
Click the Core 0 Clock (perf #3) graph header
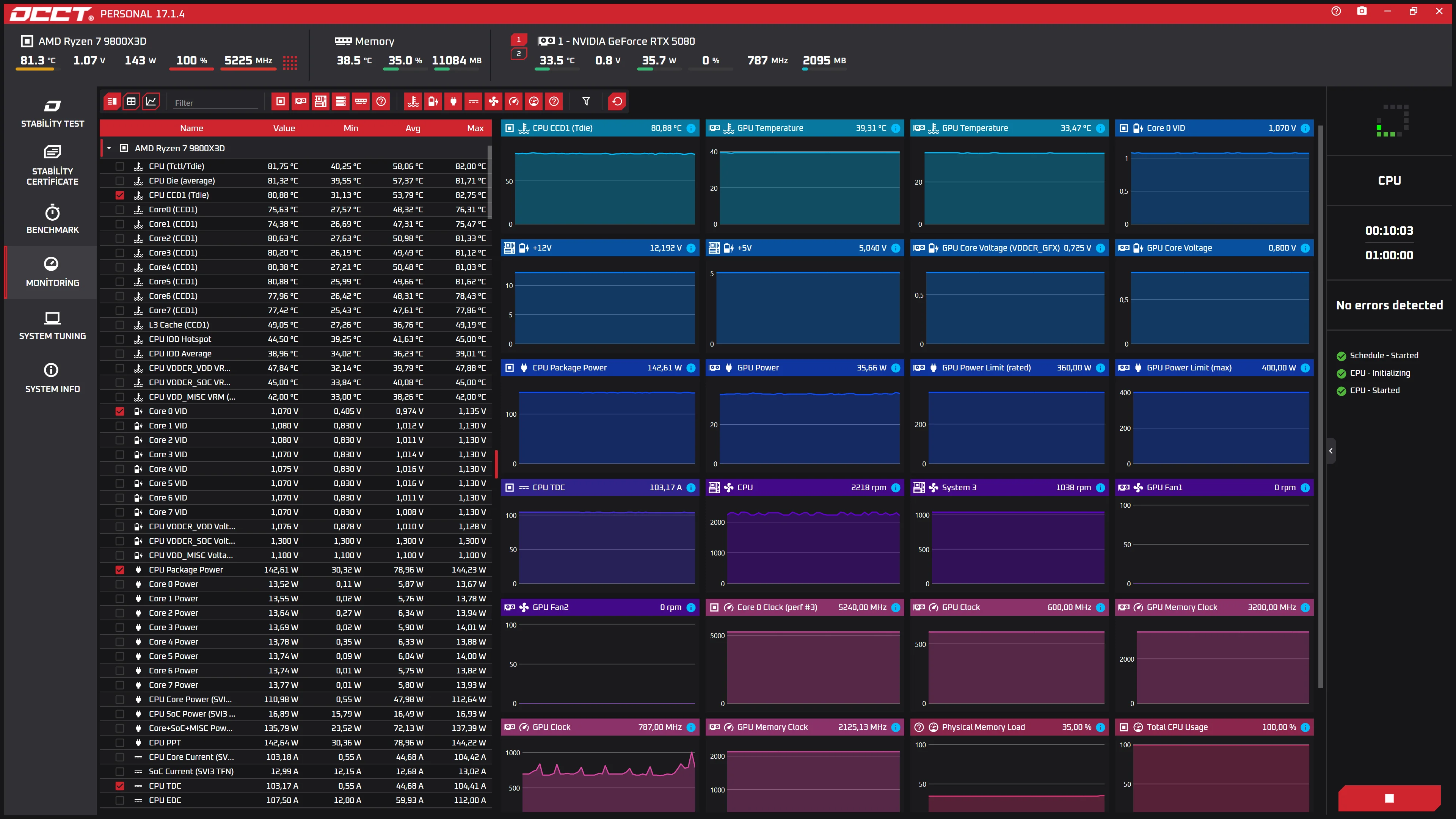point(805,607)
